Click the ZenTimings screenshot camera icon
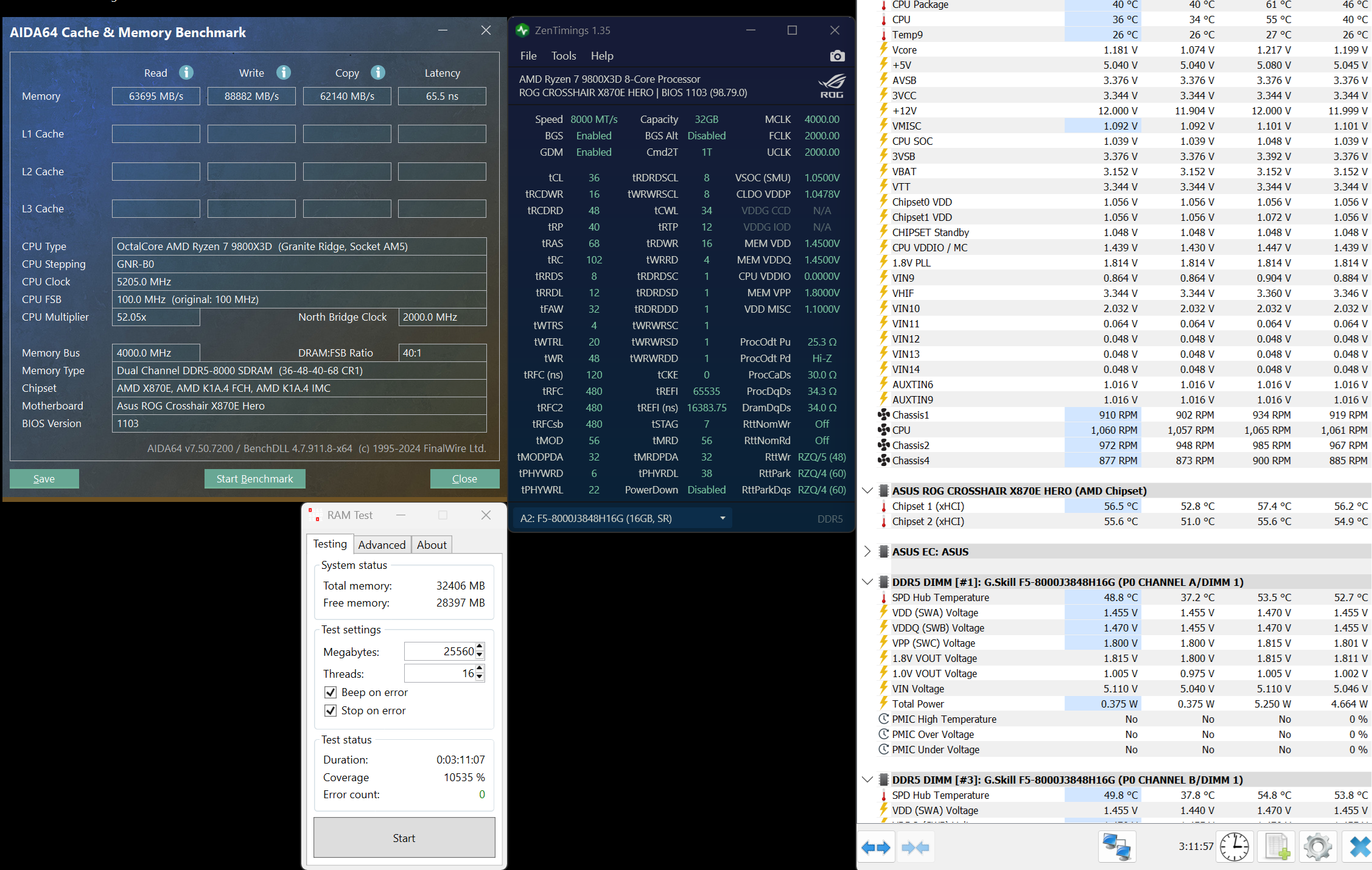 (x=837, y=56)
